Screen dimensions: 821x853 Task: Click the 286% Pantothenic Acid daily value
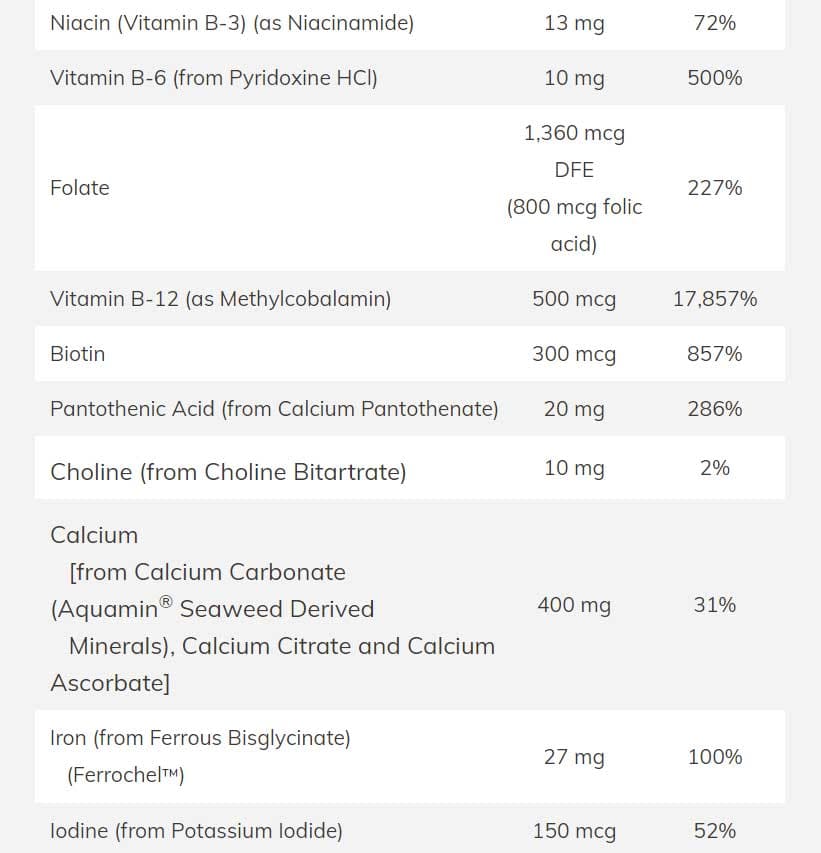coord(714,409)
